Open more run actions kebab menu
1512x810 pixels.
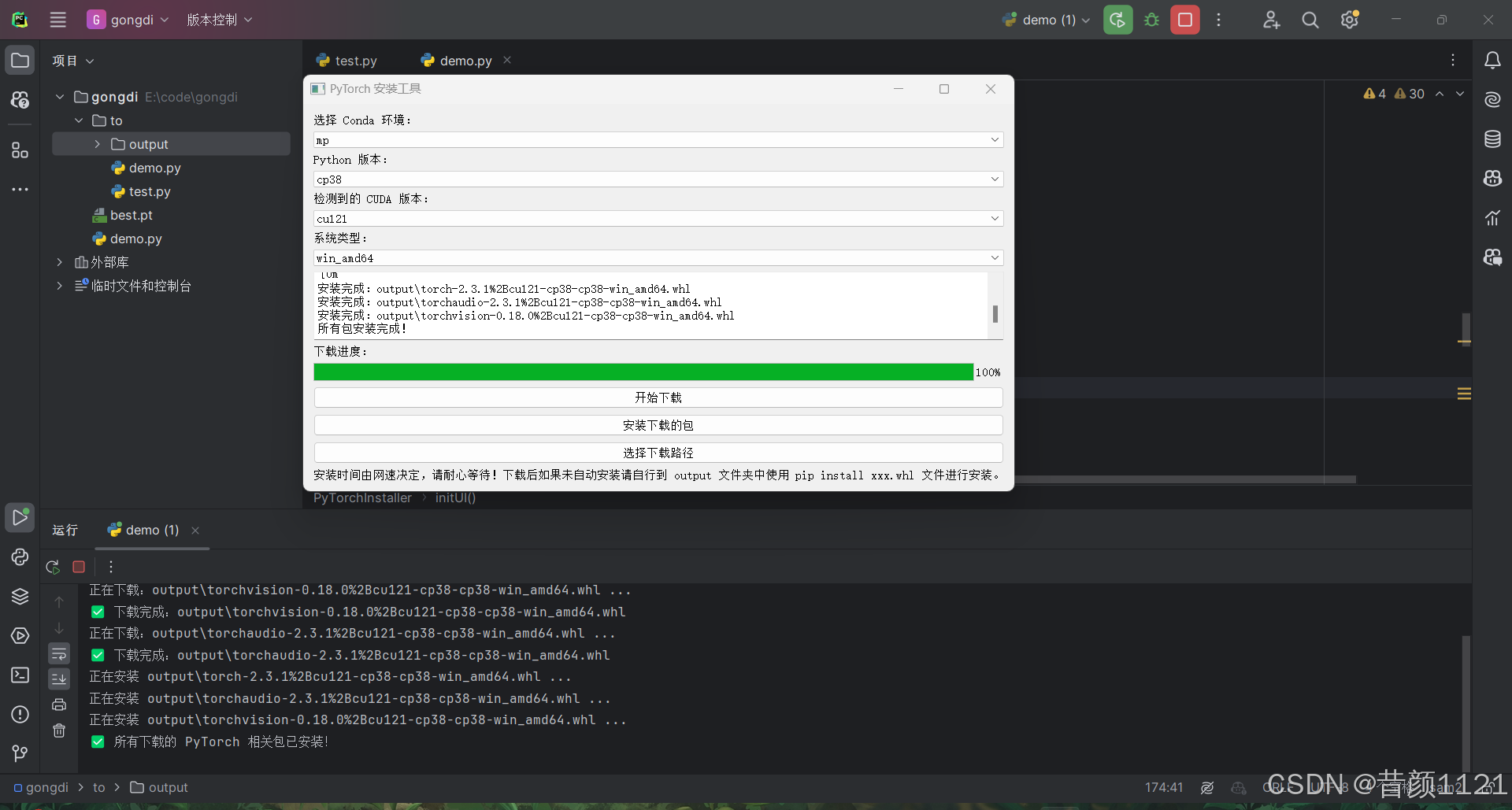1218,20
